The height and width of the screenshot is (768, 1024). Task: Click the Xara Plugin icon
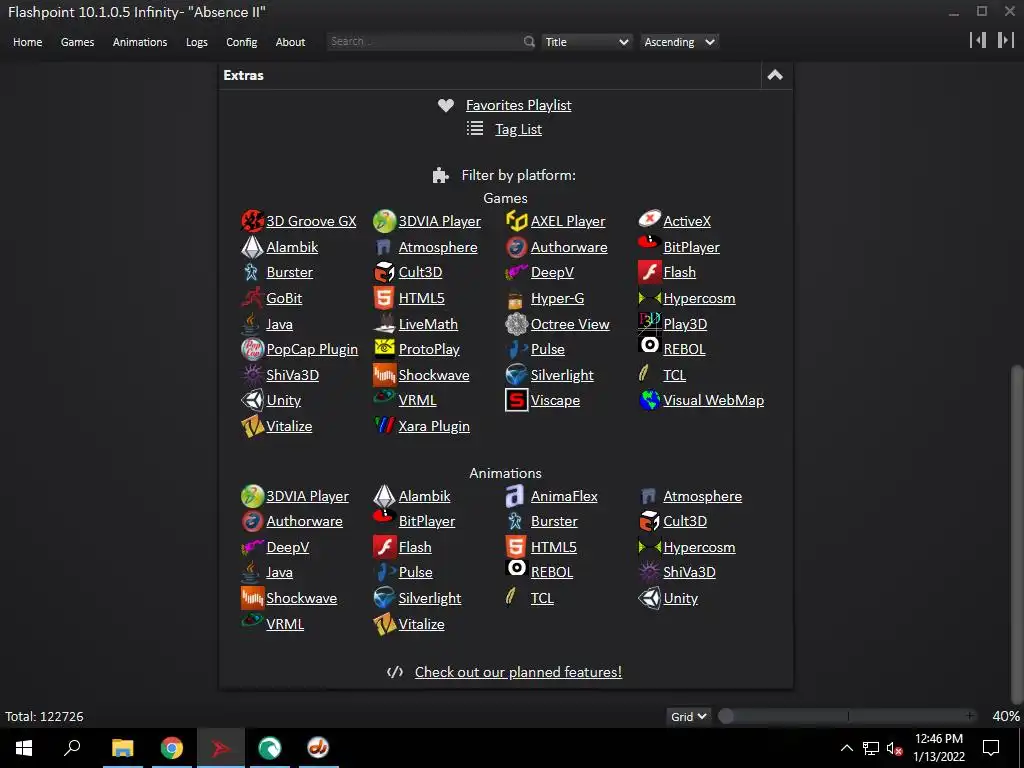coord(384,426)
